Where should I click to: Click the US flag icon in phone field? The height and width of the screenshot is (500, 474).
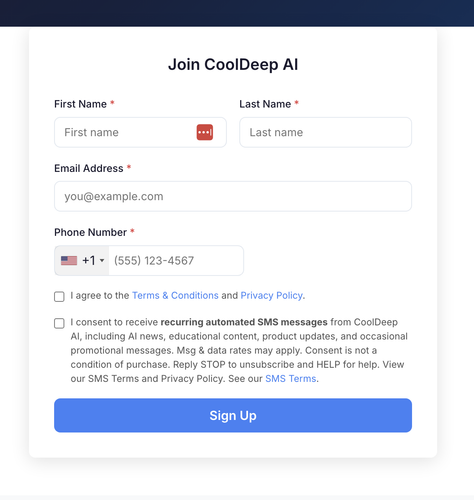click(69, 260)
